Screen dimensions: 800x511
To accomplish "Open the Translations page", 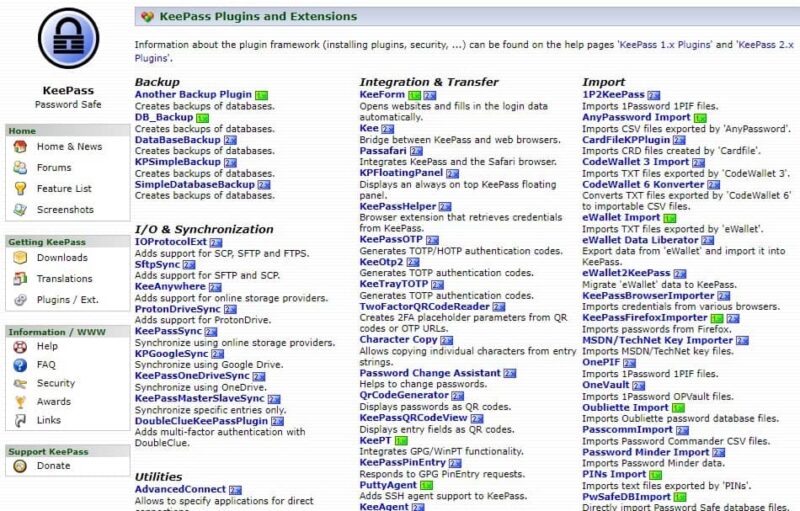I will [65, 278].
